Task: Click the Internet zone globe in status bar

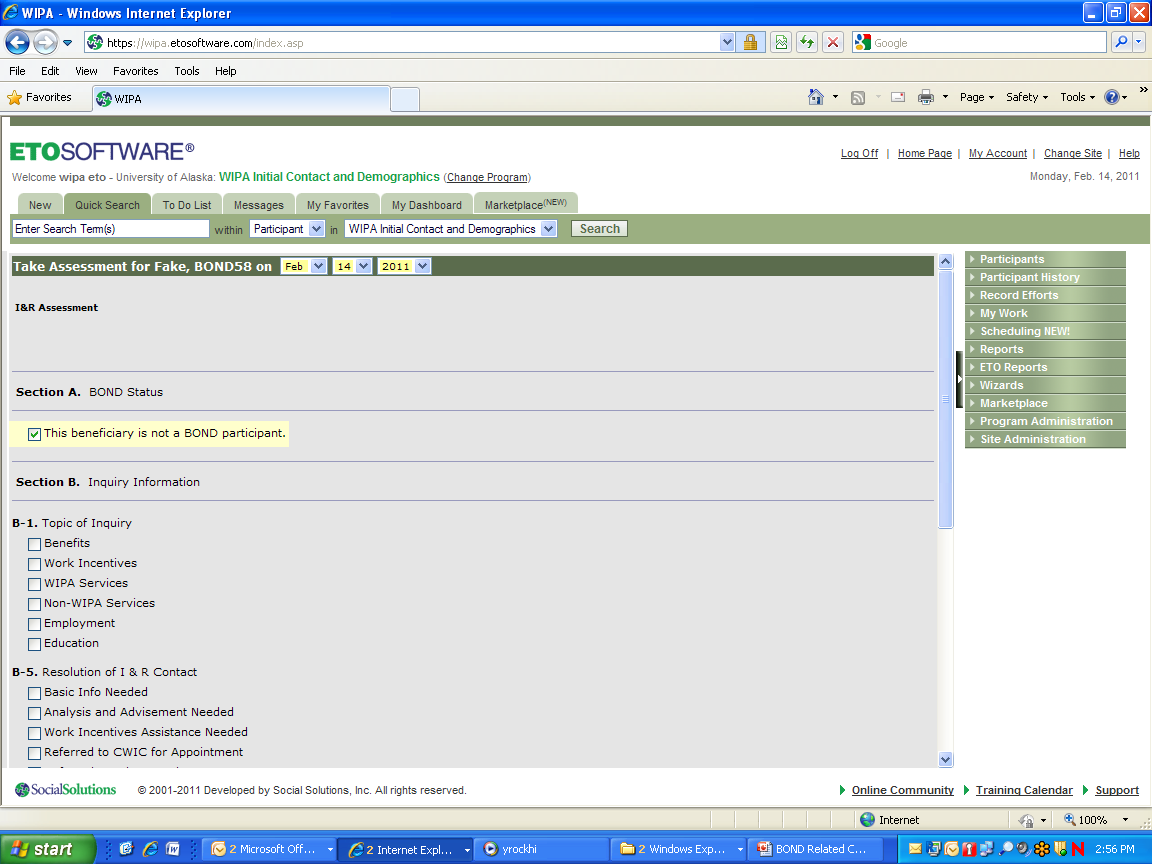Action: click(x=868, y=820)
